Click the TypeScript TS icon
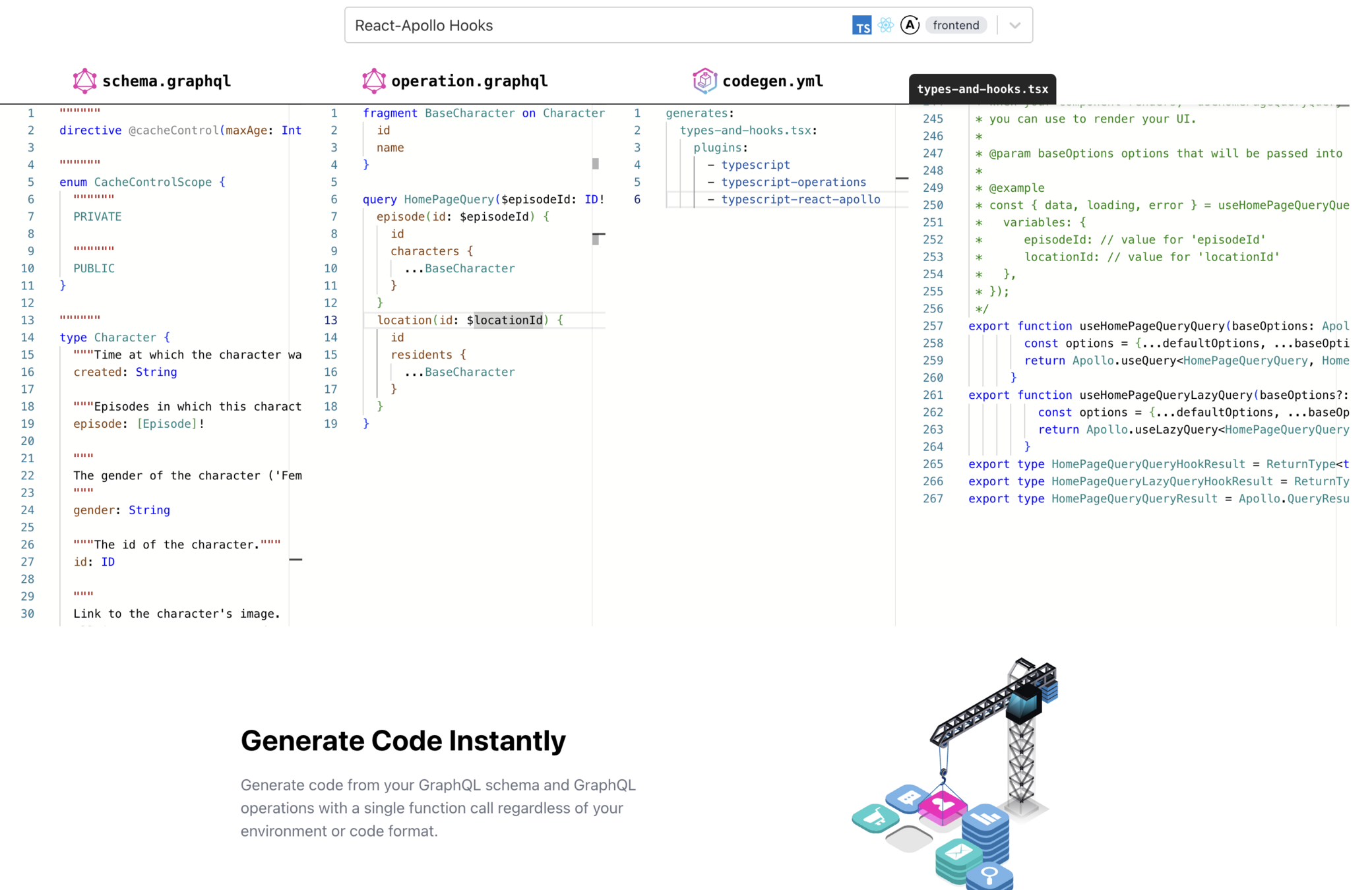The height and width of the screenshot is (890, 1372). [861, 26]
